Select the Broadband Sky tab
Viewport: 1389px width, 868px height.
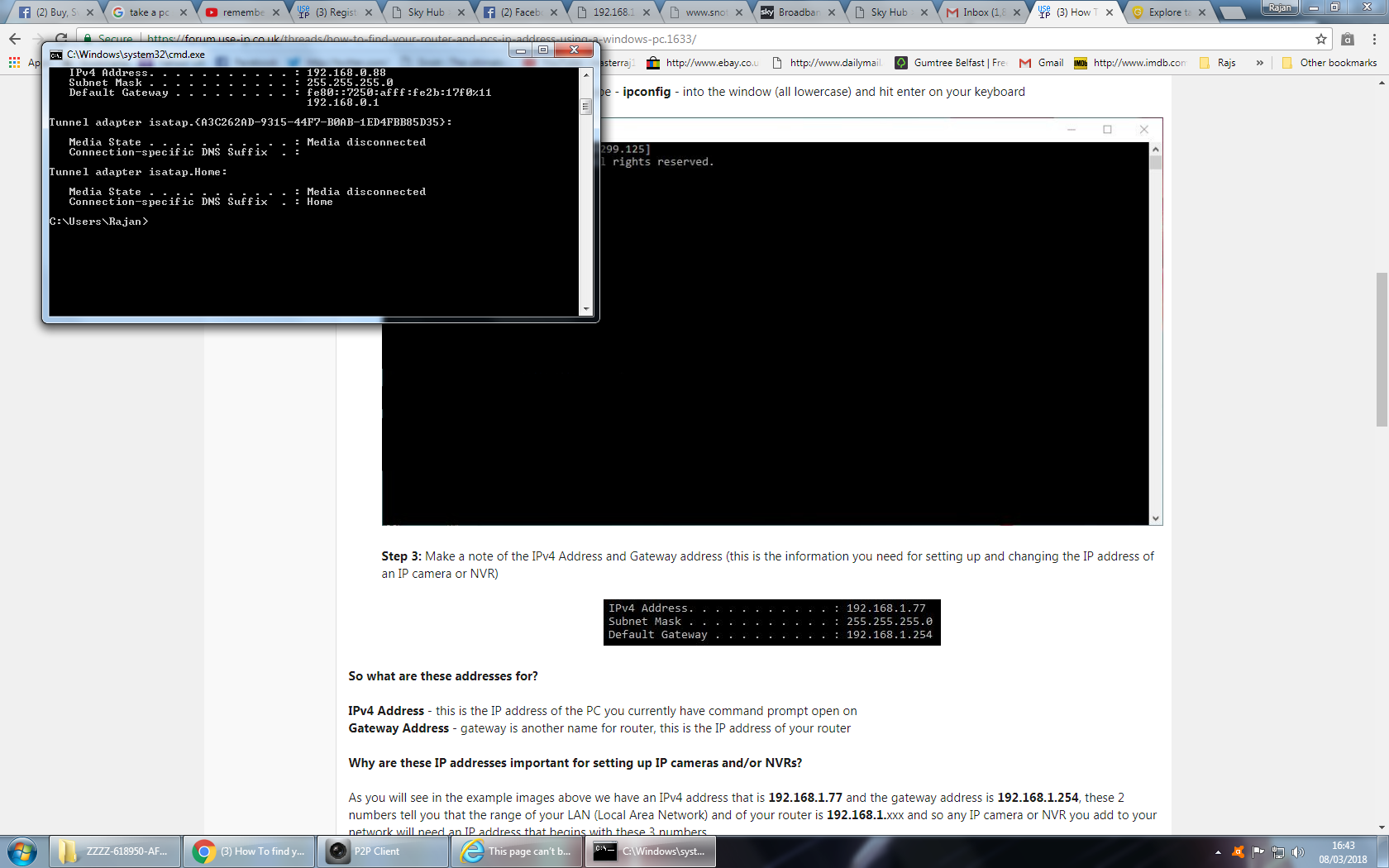click(x=797, y=12)
